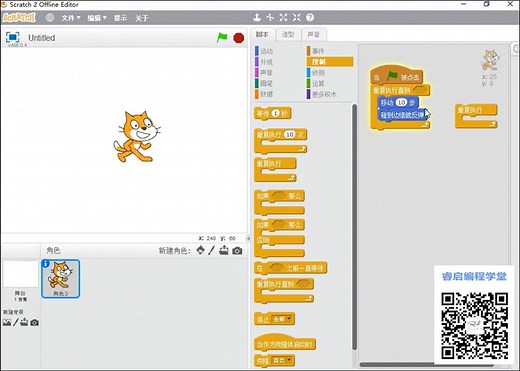The image size is (520, 371).
Task: Click the block help question mark icon
Action: point(310,17)
